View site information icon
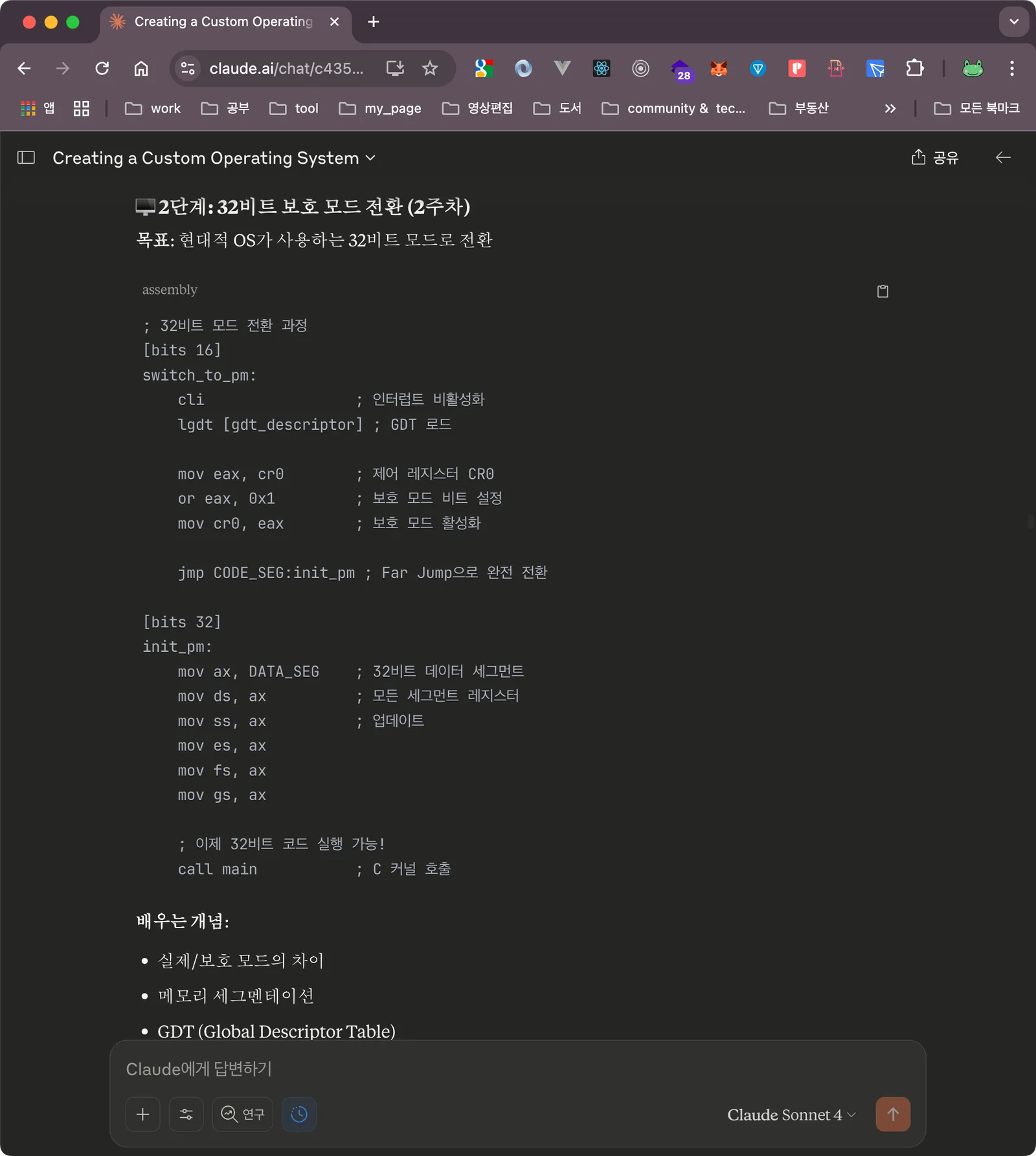The height and width of the screenshot is (1156, 1036). [x=188, y=69]
